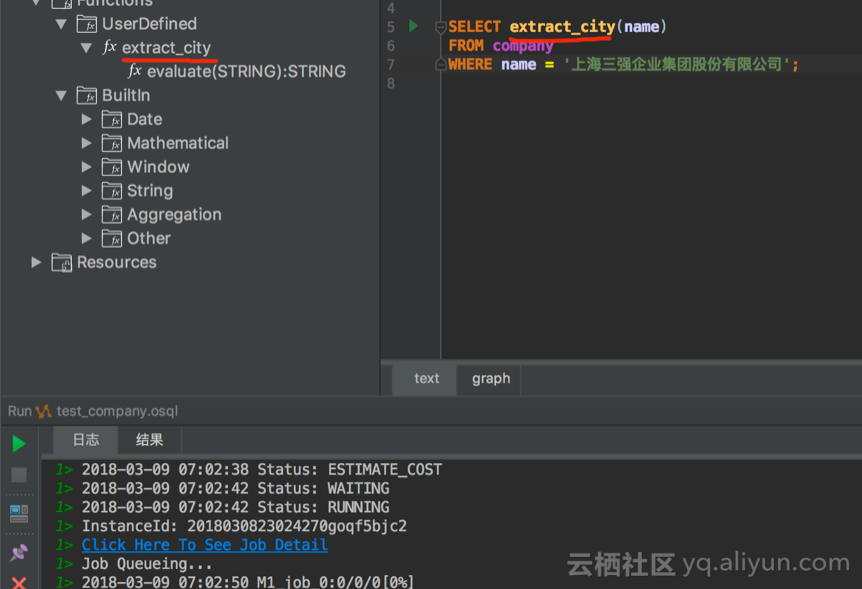
Task: Click the Date folder icon
Action: pyautogui.click(x=112, y=119)
